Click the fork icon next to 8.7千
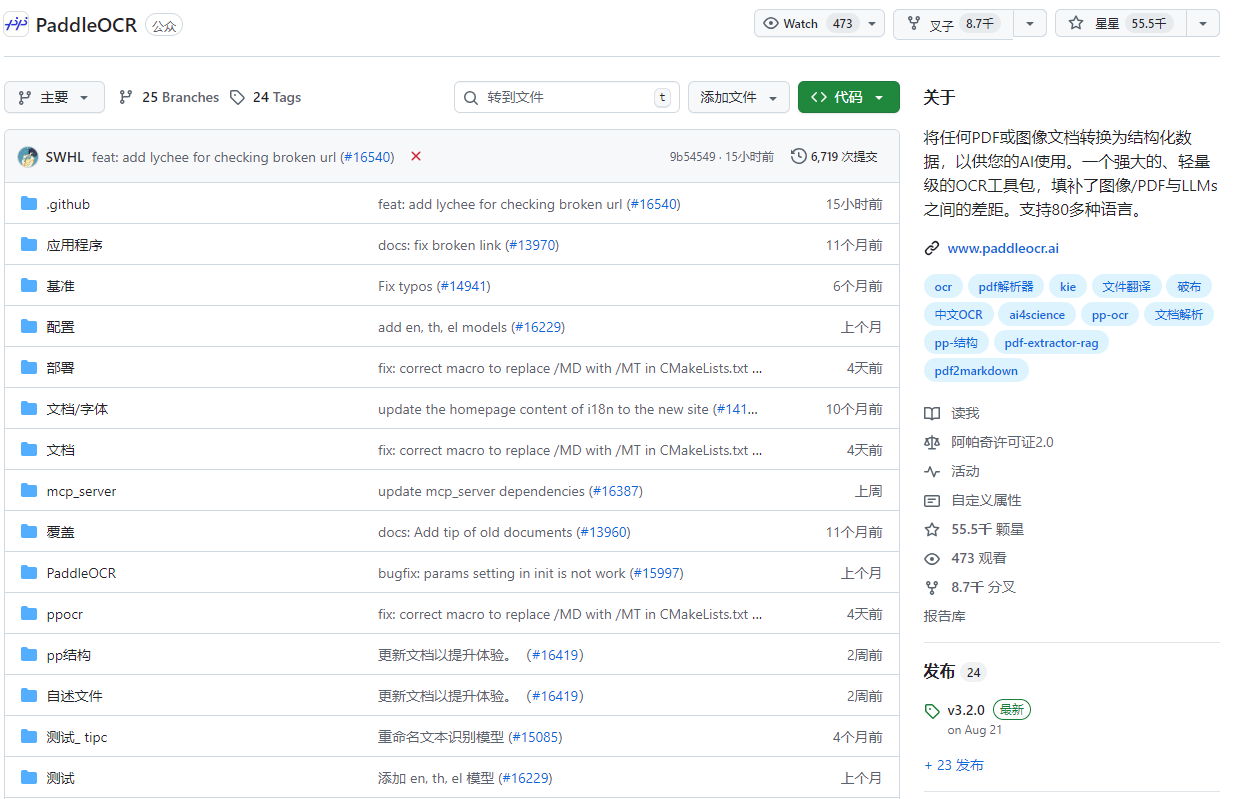 (913, 23)
